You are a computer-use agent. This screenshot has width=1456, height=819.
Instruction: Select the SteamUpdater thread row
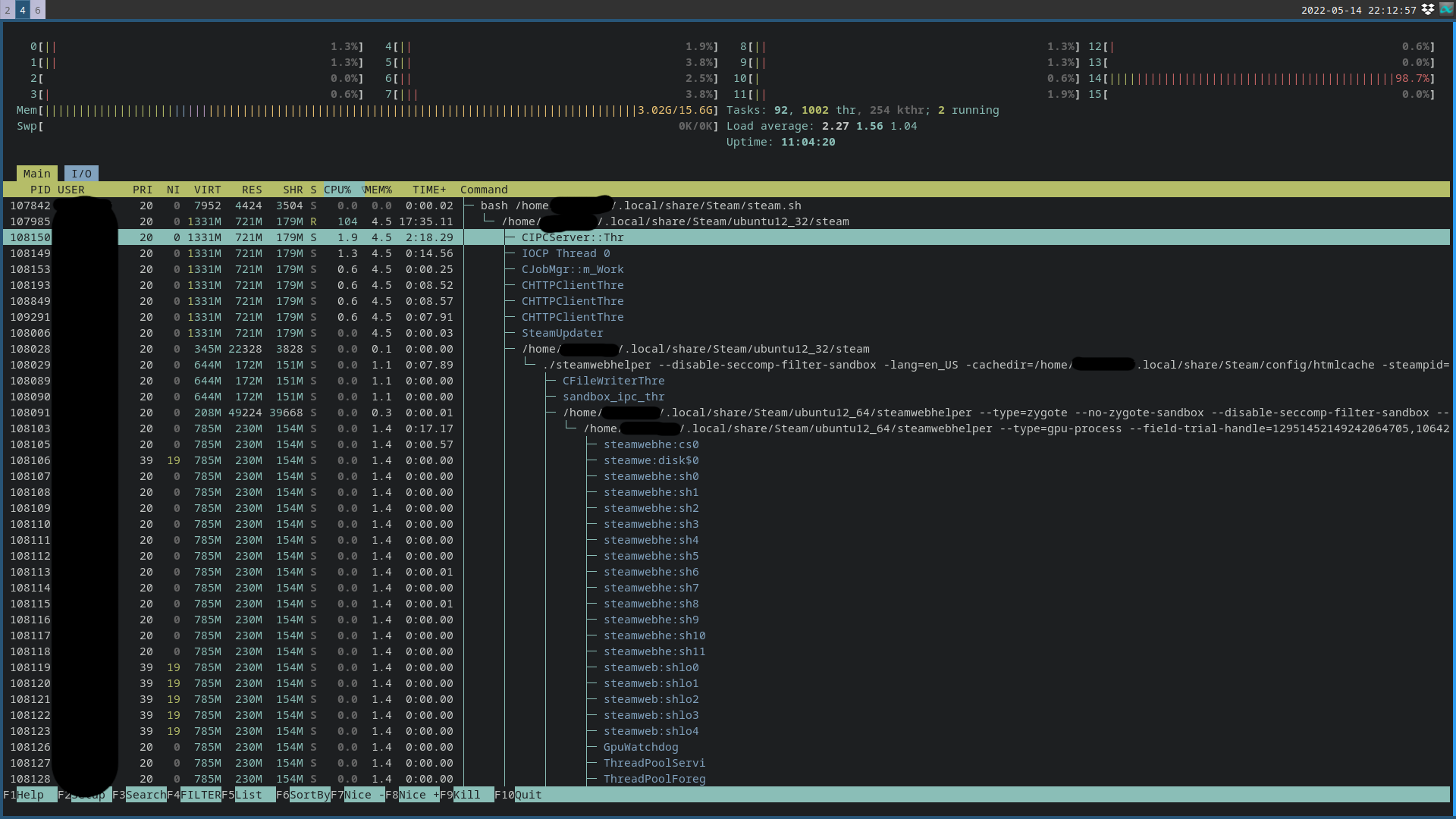coord(726,333)
